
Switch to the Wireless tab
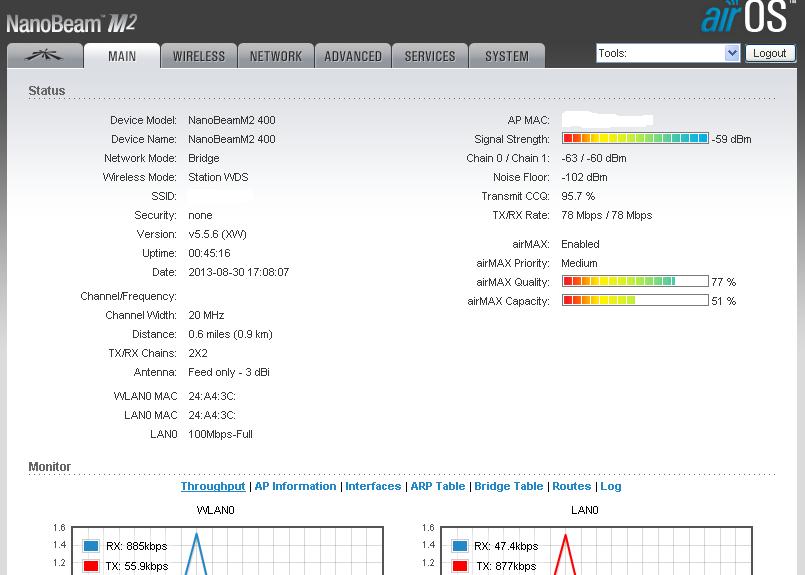199,56
